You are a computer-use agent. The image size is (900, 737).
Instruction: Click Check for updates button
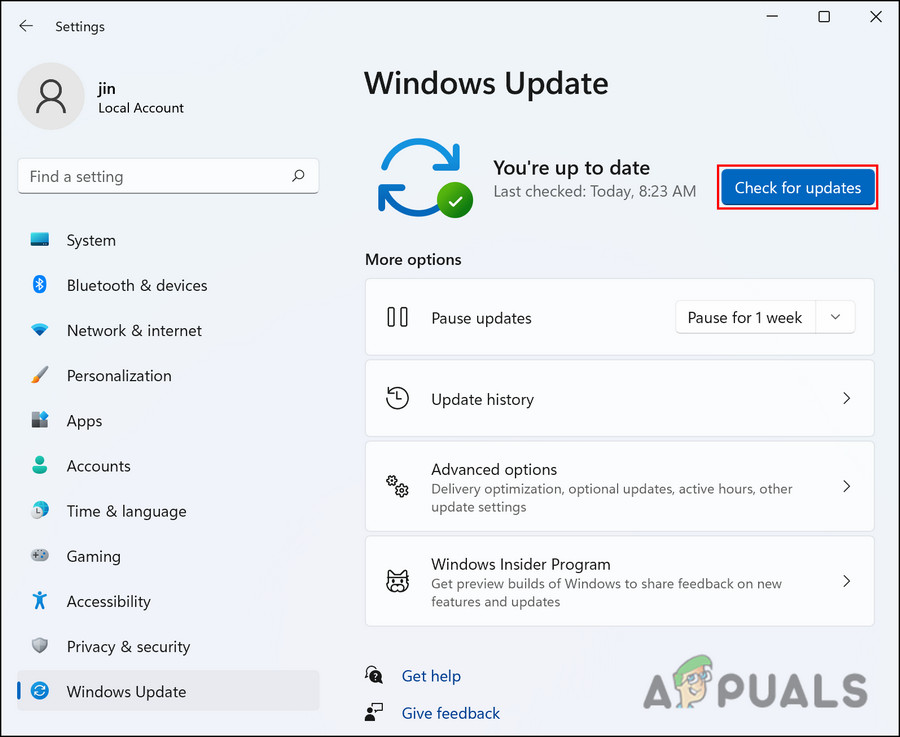pos(798,187)
